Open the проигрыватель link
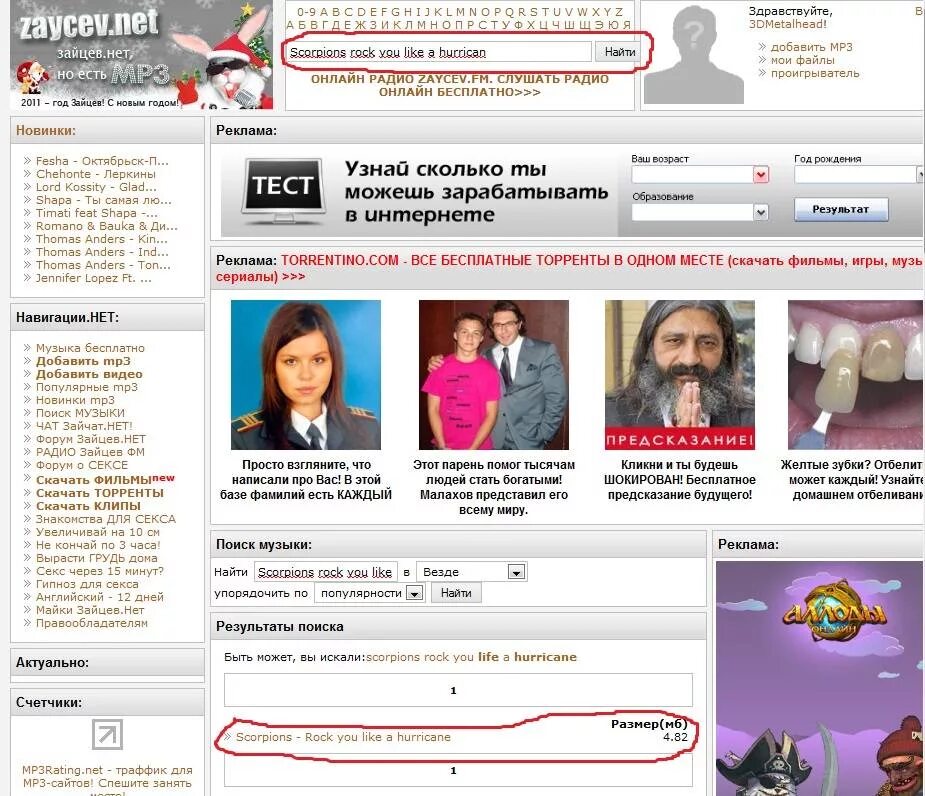The image size is (925, 796). tap(815, 73)
